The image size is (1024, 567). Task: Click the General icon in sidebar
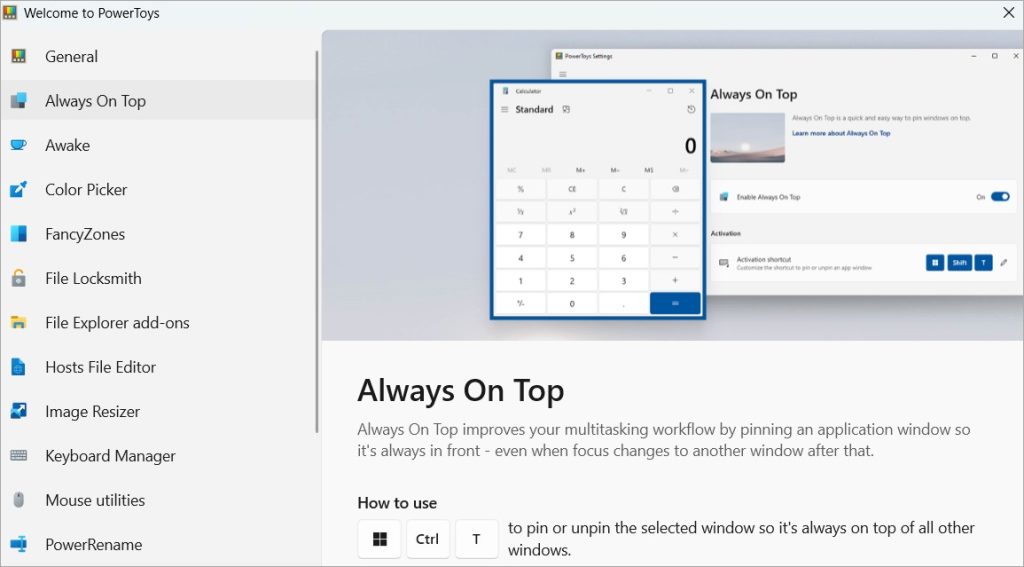click(18, 56)
